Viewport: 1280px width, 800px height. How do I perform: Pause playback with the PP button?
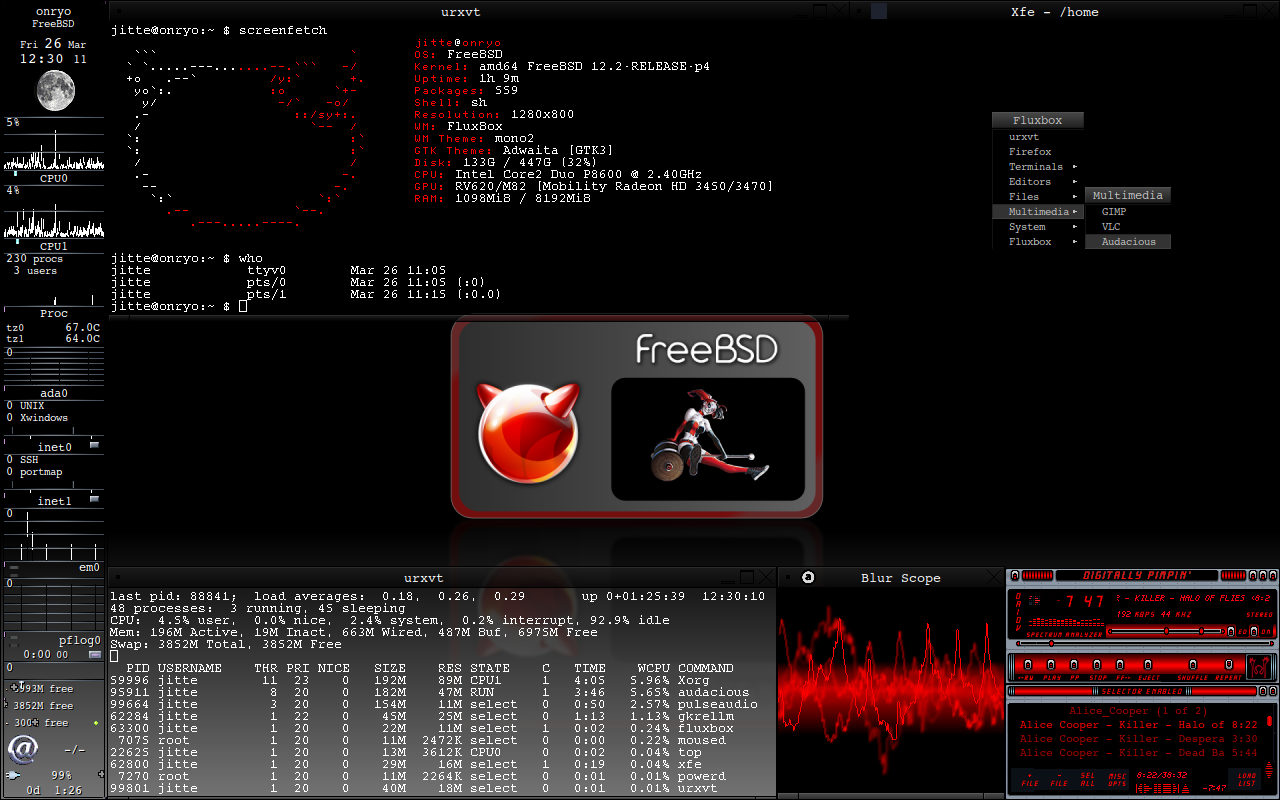coord(1074,664)
